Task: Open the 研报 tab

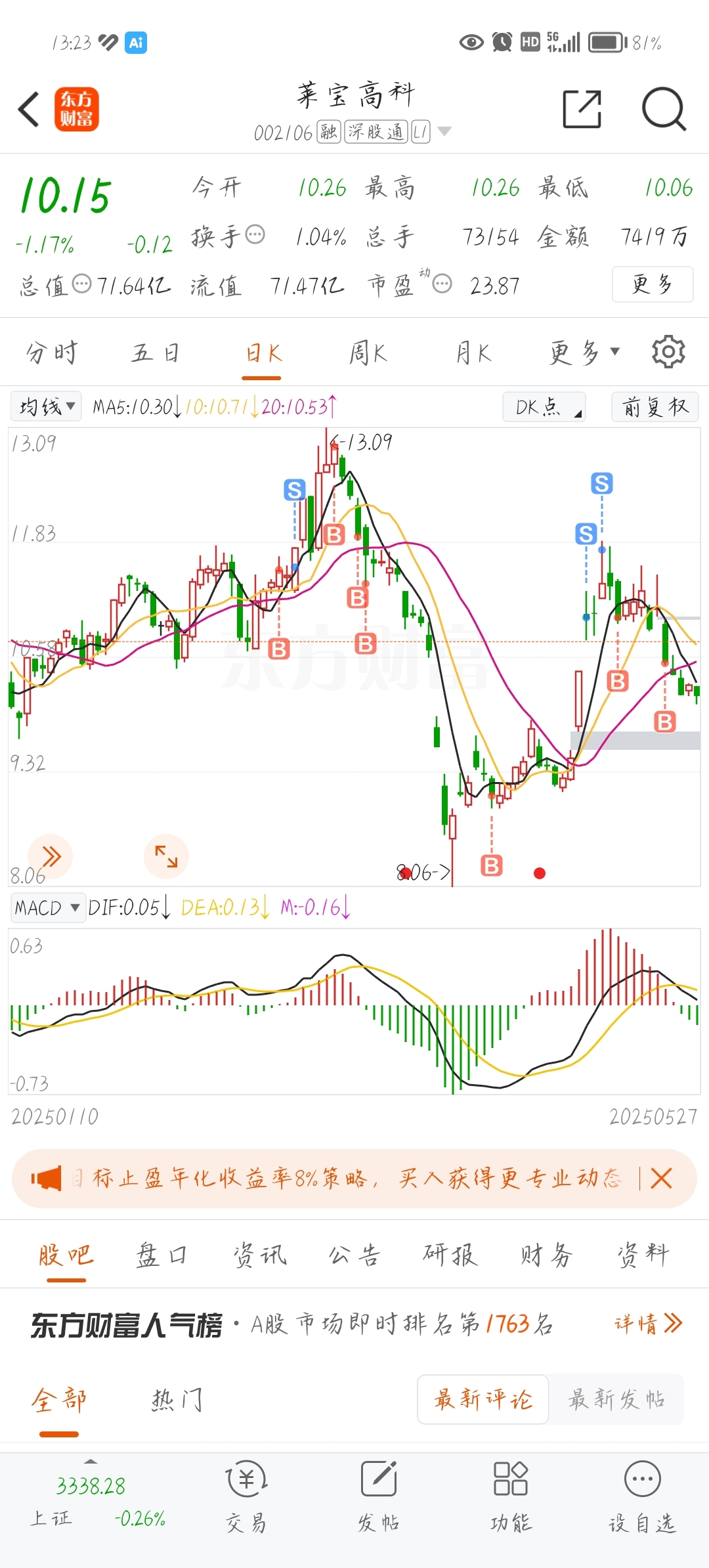Action: pyautogui.click(x=450, y=1255)
